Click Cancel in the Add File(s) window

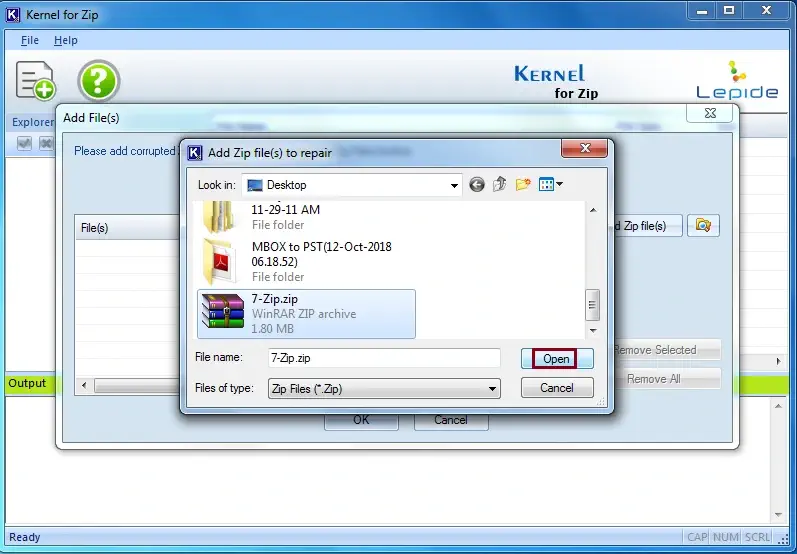pos(451,420)
